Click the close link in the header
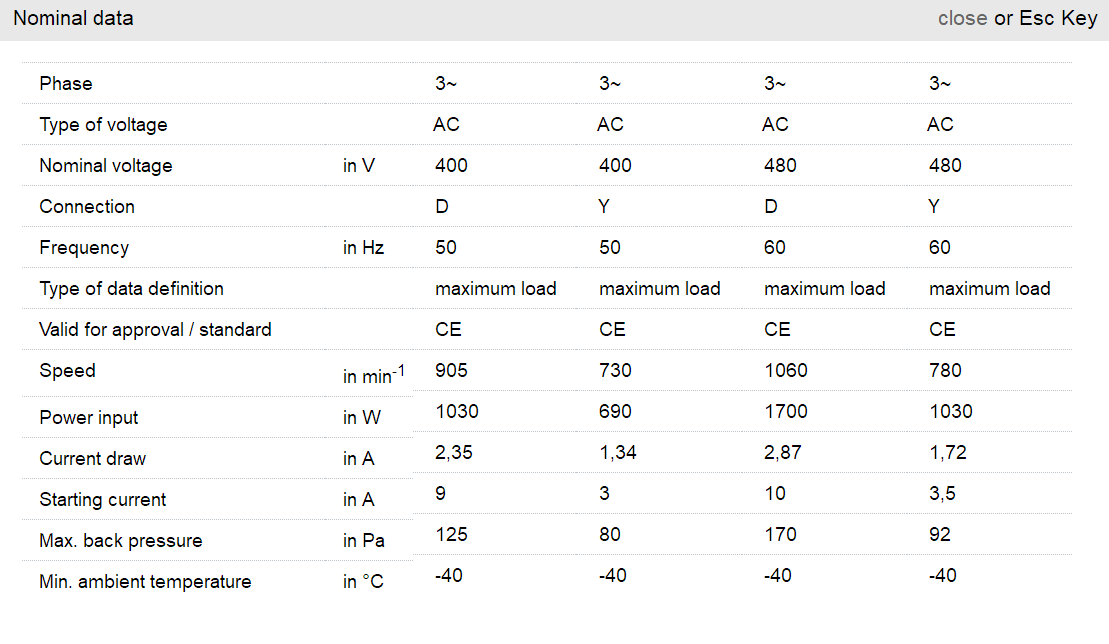 pyautogui.click(x=962, y=19)
